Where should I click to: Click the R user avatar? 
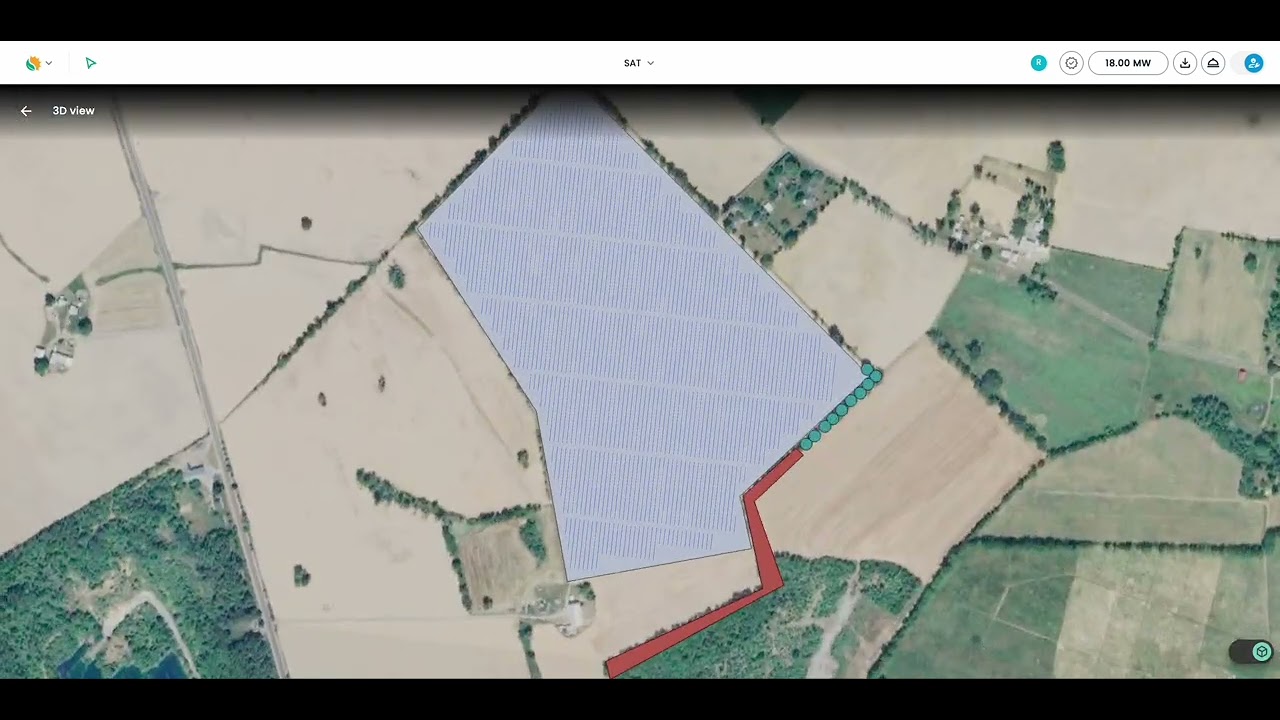pyautogui.click(x=1038, y=63)
